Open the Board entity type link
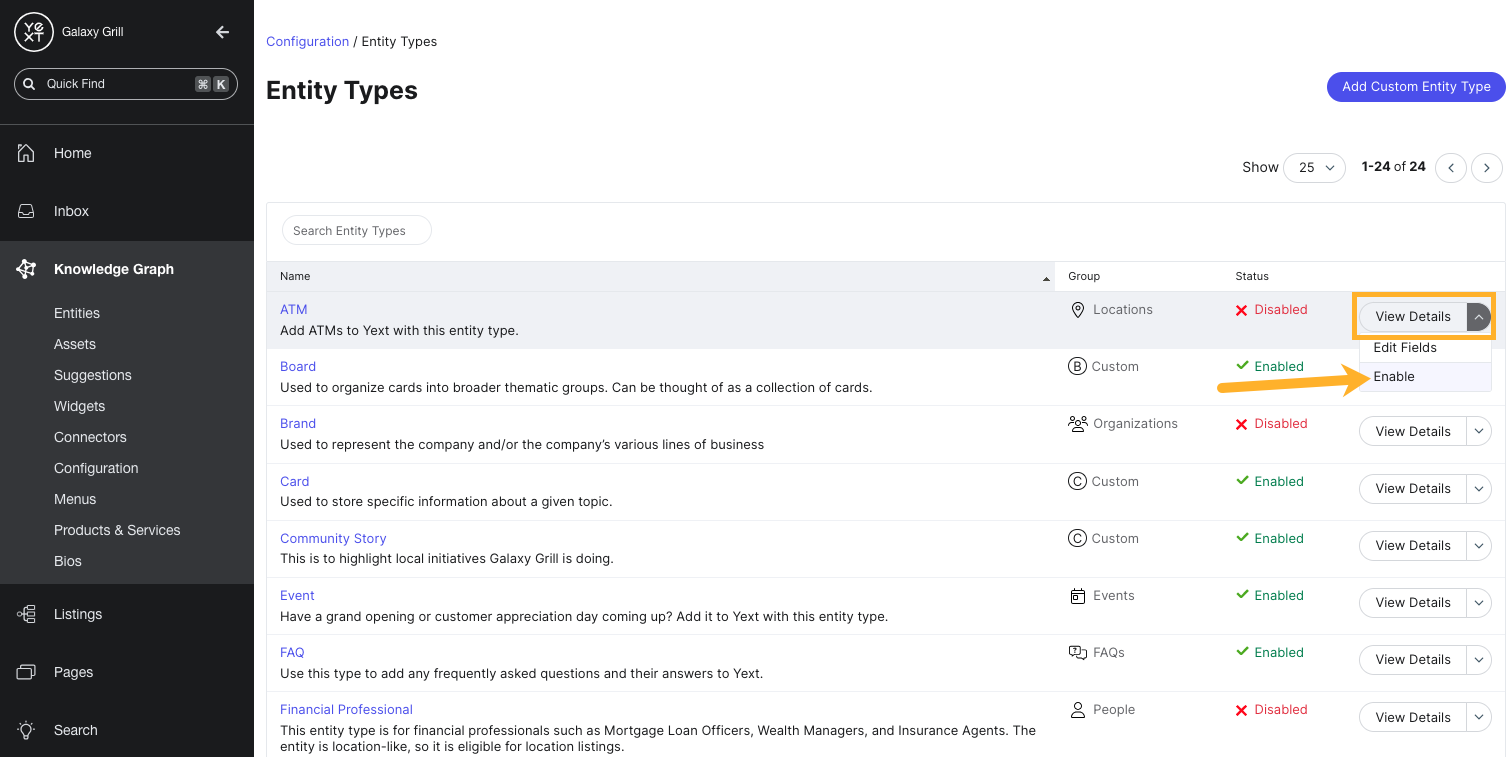The width and height of the screenshot is (1510, 757). coord(298,367)
